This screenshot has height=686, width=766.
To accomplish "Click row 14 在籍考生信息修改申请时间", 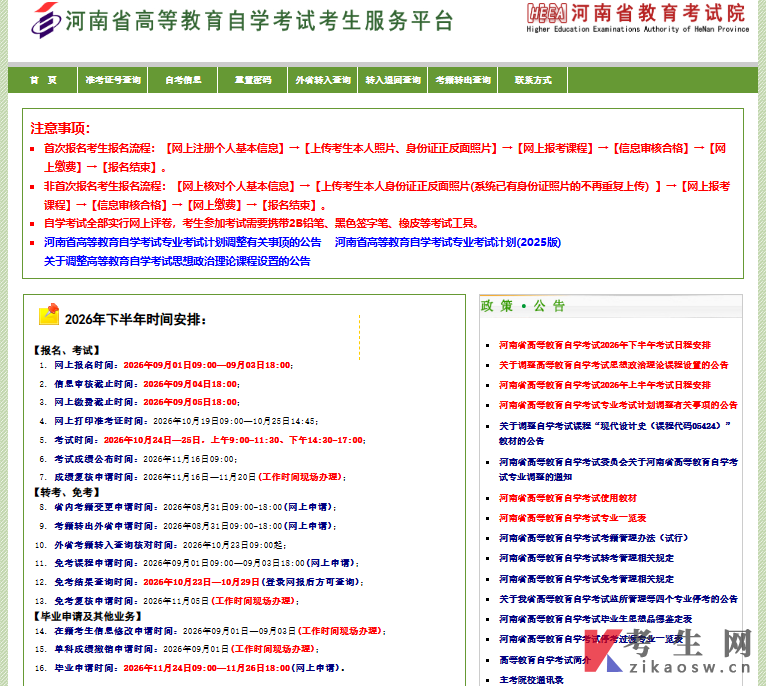I will click(210, 631).
